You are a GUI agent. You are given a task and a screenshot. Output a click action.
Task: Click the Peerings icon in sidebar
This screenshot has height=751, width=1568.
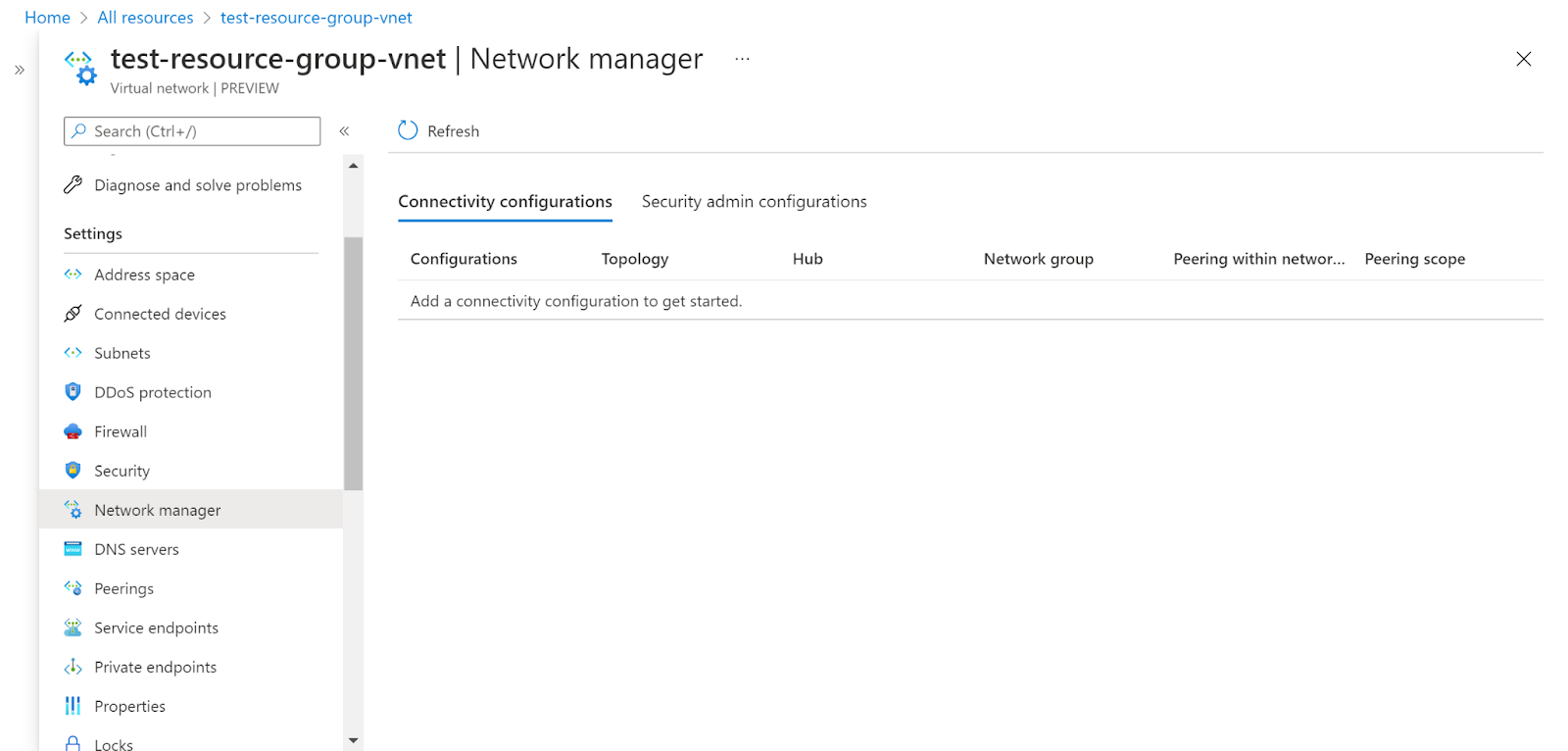click(x=73, y=588)
